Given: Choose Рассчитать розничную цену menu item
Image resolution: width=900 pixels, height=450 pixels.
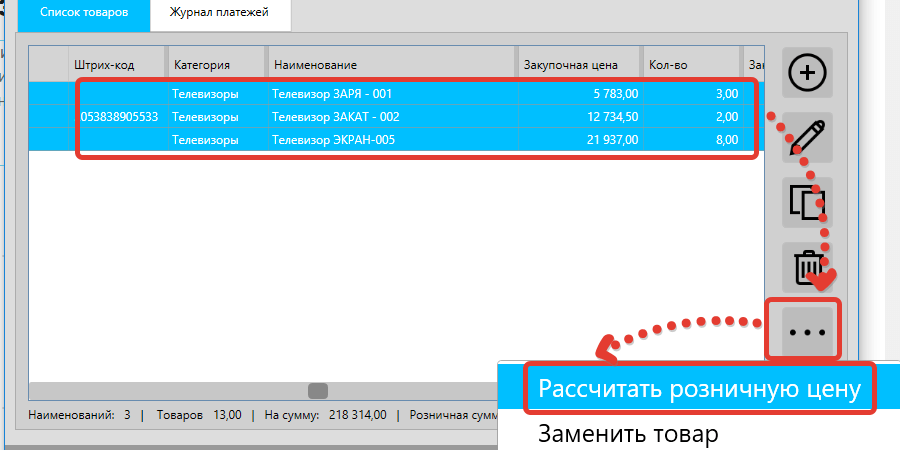Looking at the screenshot, I should 699,389.
